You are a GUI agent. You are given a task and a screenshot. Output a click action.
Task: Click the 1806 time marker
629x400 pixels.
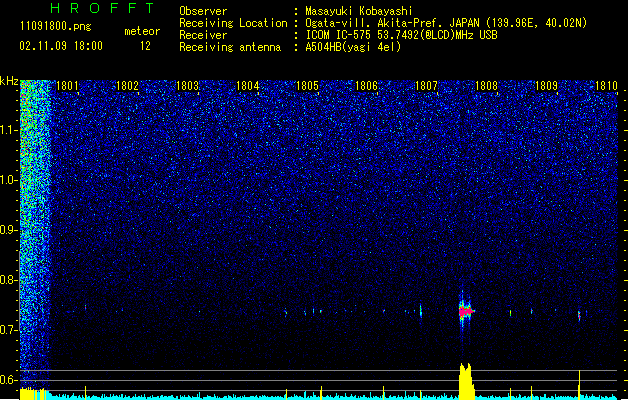coord(366,86)
